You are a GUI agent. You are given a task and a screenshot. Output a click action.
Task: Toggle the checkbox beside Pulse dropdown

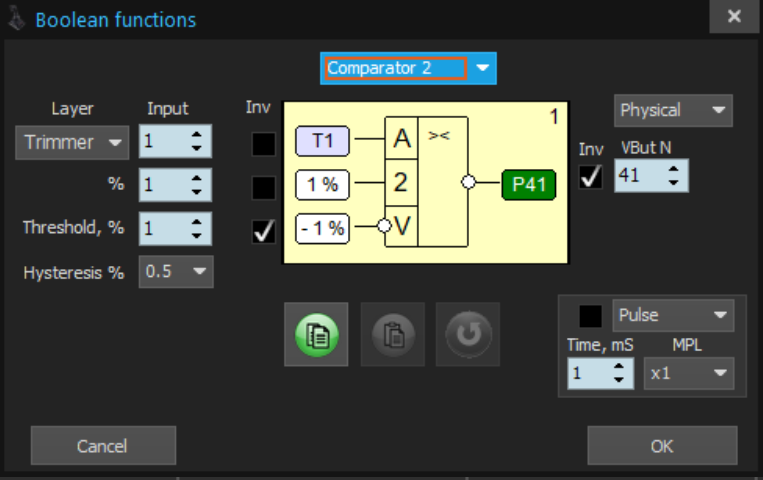(x=591, y=316)
